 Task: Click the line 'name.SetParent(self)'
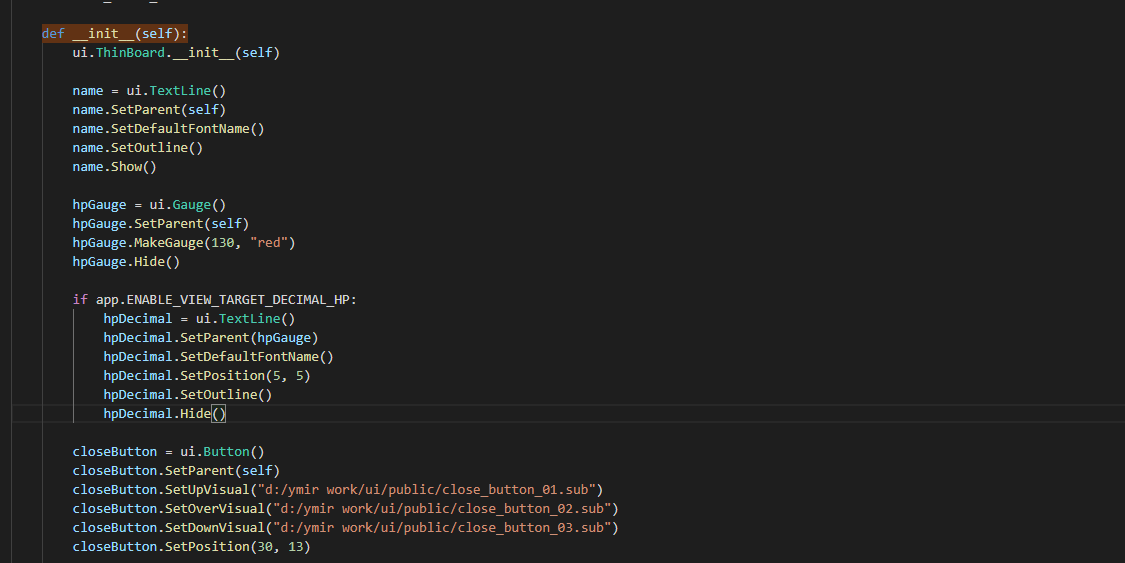(149, 110)
